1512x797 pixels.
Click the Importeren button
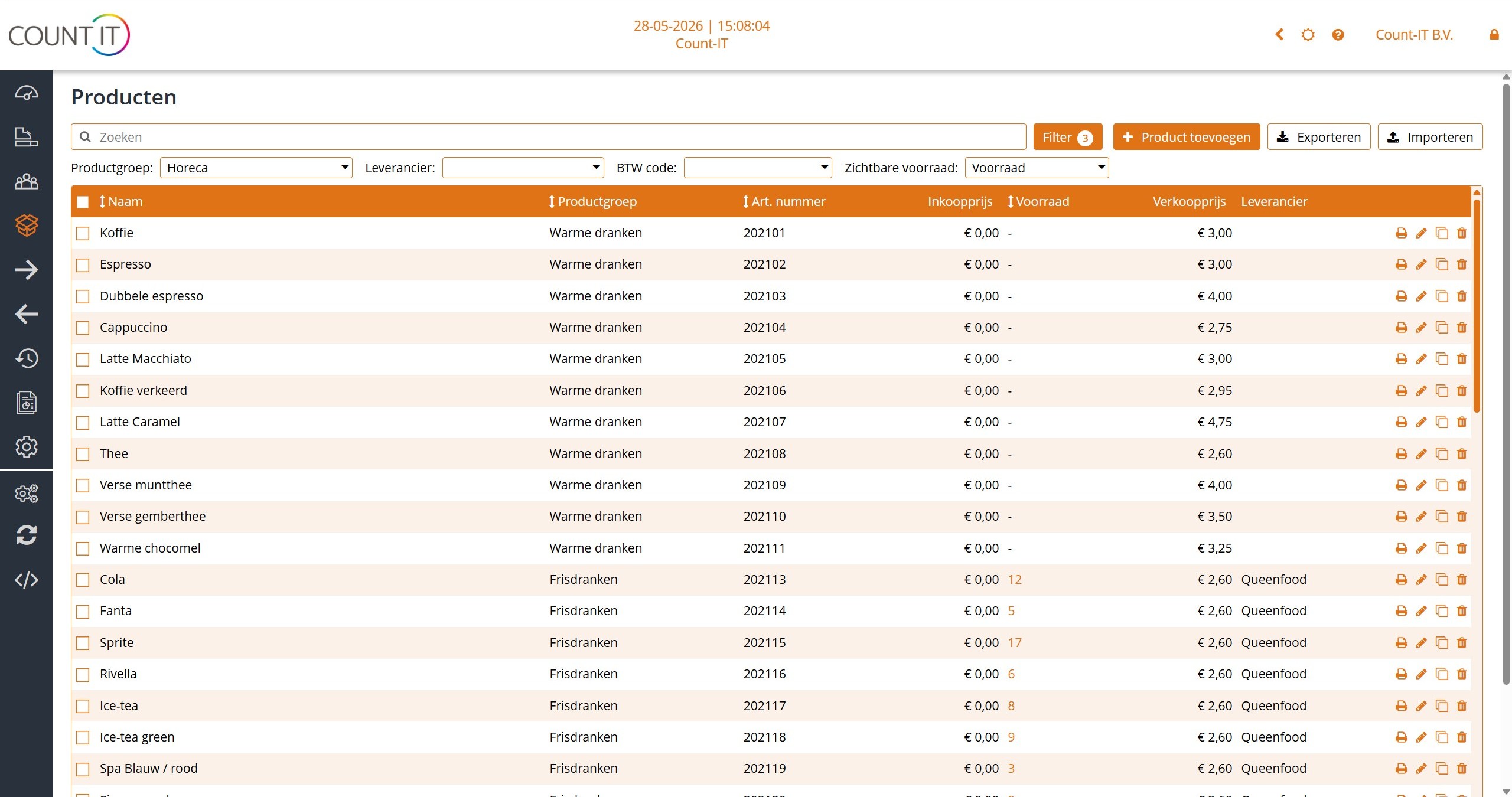1430,137
